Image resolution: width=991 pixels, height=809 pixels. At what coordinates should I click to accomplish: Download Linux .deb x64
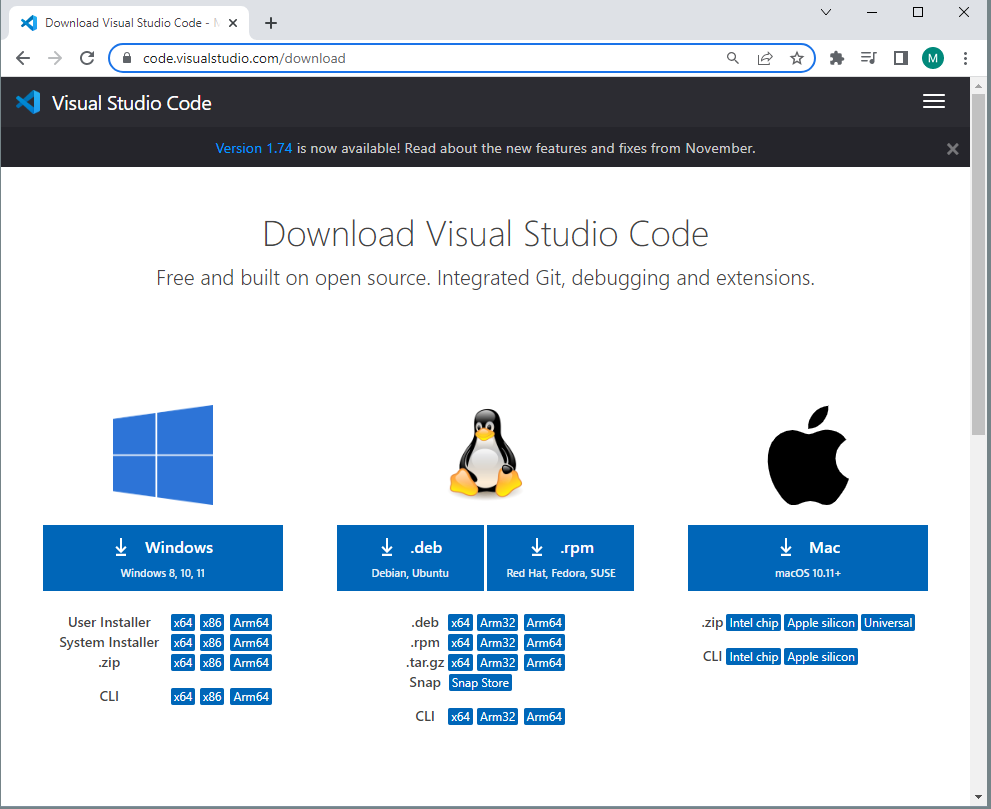click(460, 623)
